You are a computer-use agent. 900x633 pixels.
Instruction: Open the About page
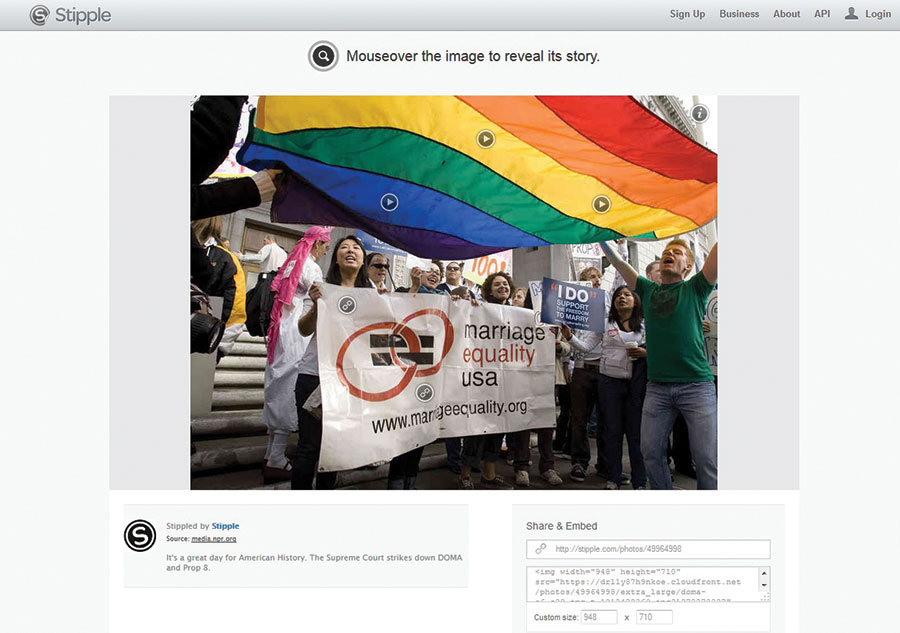786,14
